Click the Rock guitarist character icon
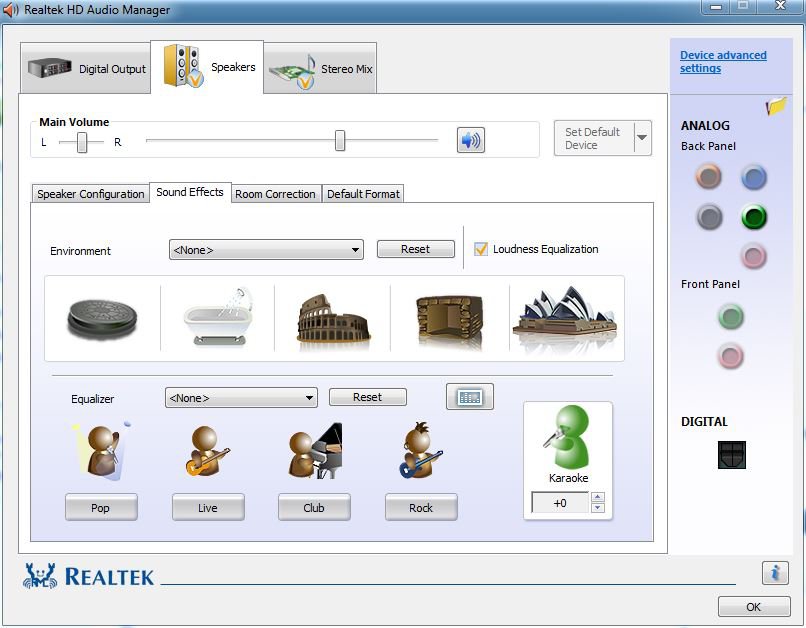 (420, 451)
